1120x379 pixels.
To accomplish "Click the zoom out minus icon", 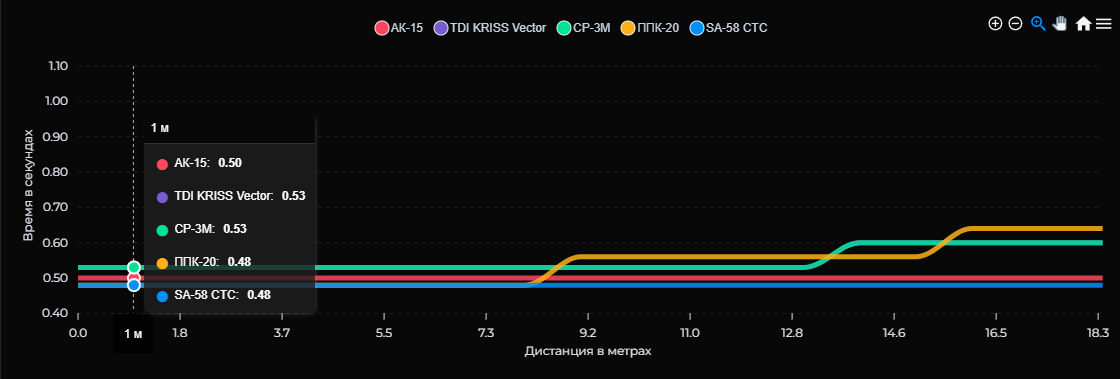I will click(1015, 24).
